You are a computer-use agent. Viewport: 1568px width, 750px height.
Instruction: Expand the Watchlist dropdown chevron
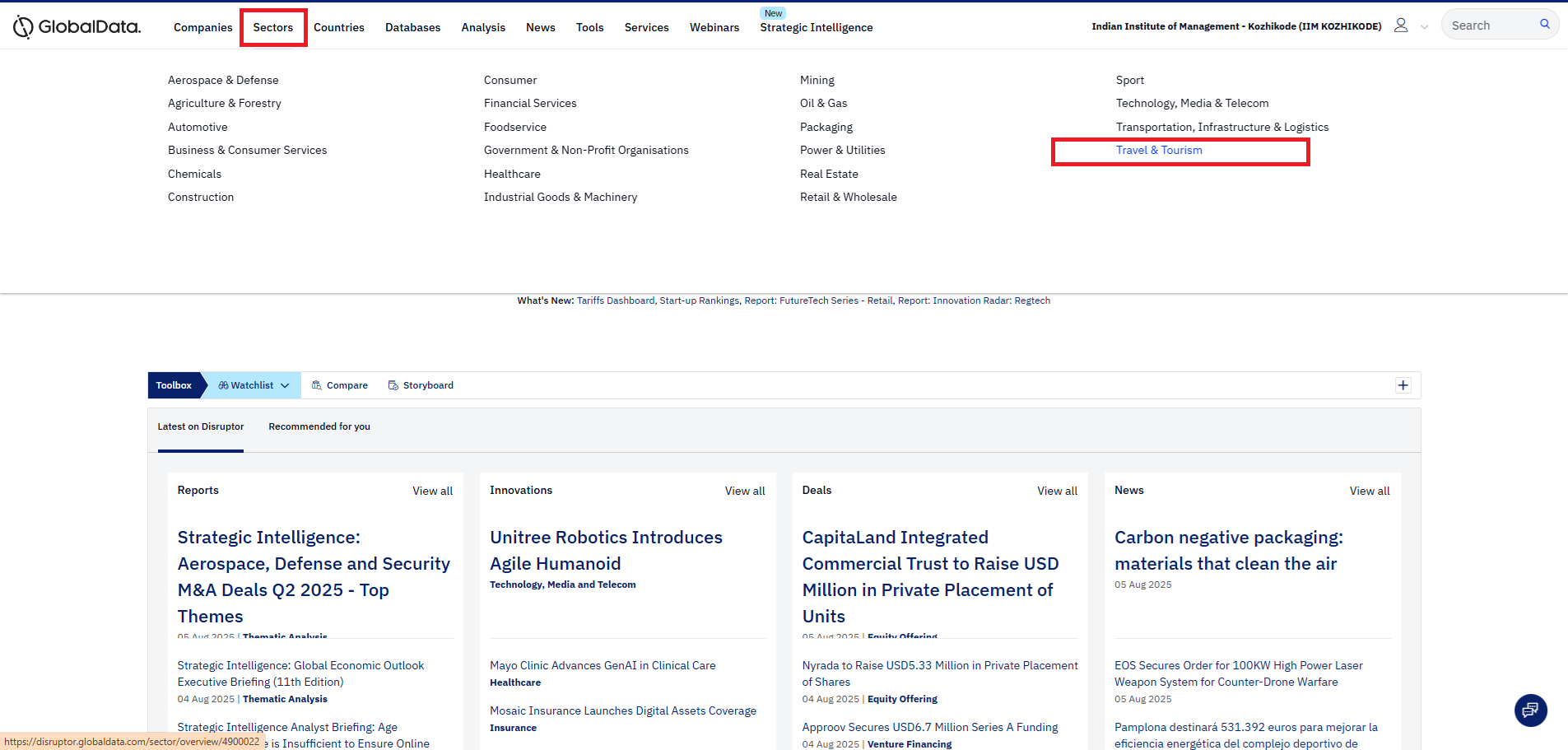(285, 385)
